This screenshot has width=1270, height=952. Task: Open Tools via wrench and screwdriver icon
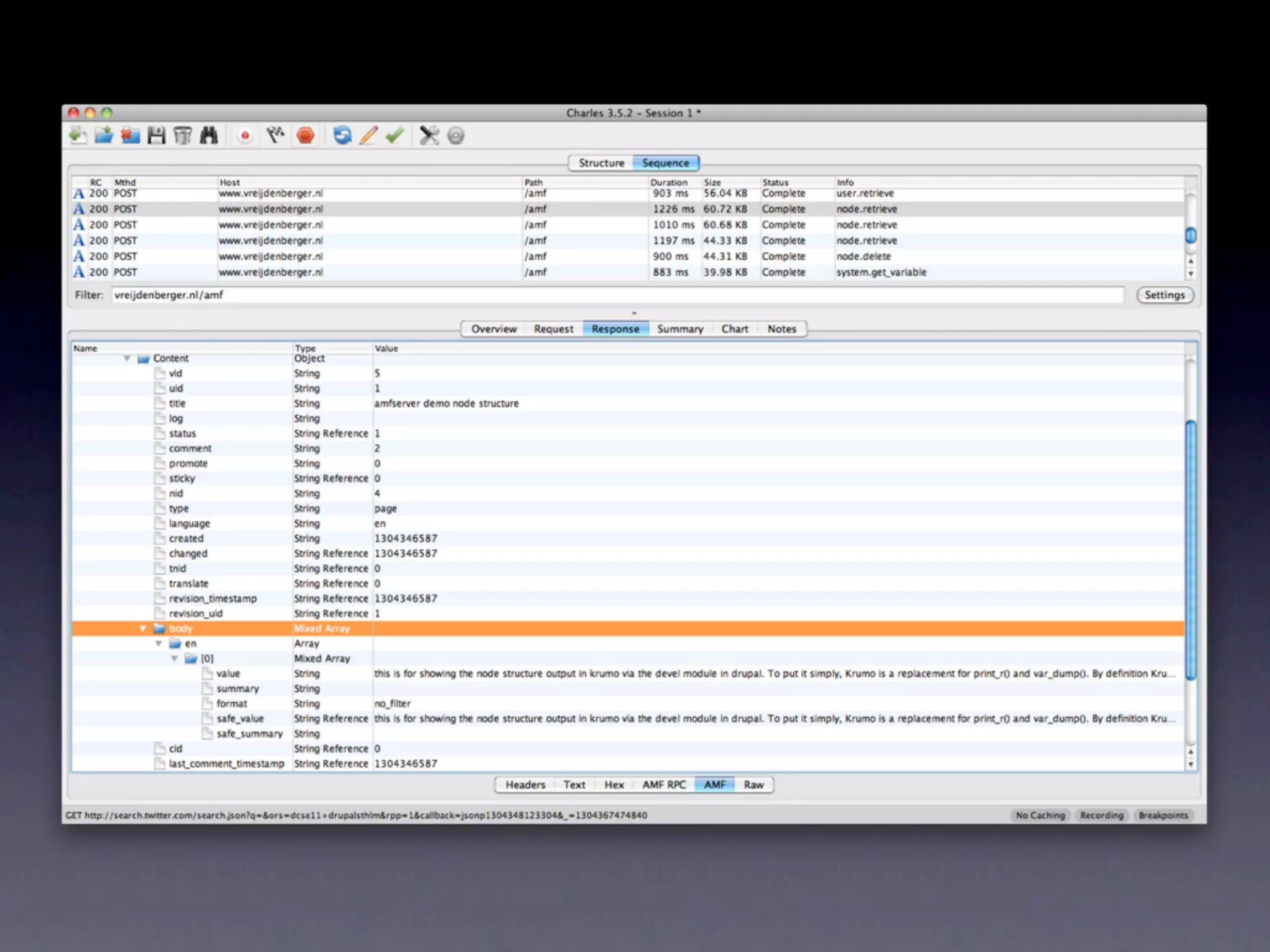coord(429,135)
